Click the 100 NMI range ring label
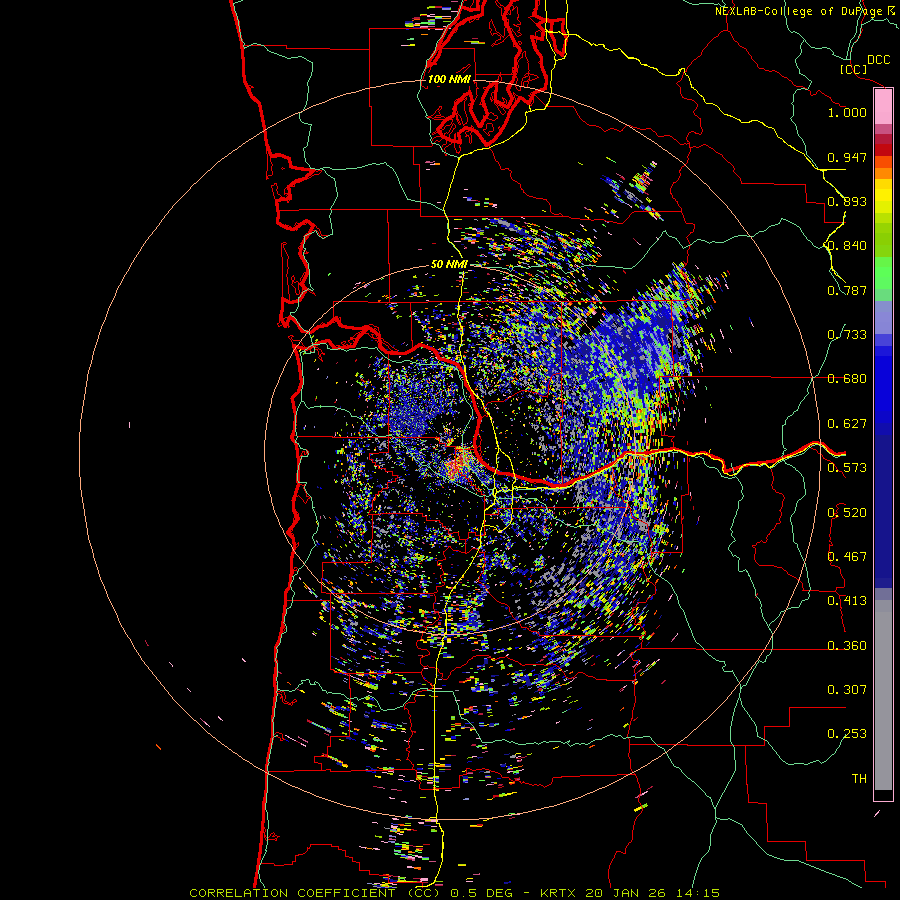 pos(449,79)
